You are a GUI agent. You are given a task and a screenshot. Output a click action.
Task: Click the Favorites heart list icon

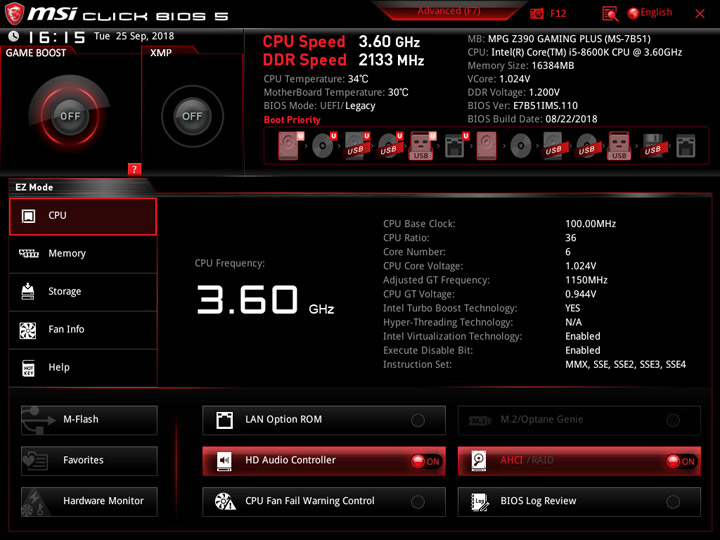tap(35, 461)
